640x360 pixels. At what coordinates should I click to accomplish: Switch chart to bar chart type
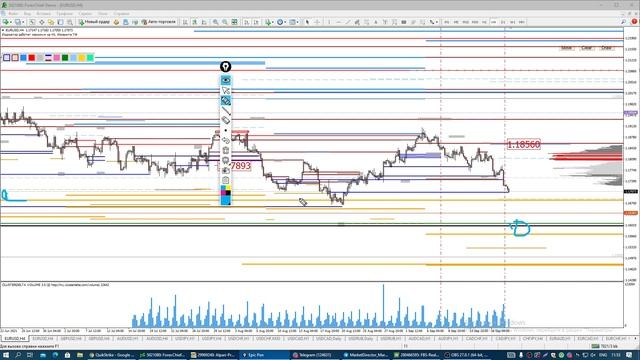(185, 22)
